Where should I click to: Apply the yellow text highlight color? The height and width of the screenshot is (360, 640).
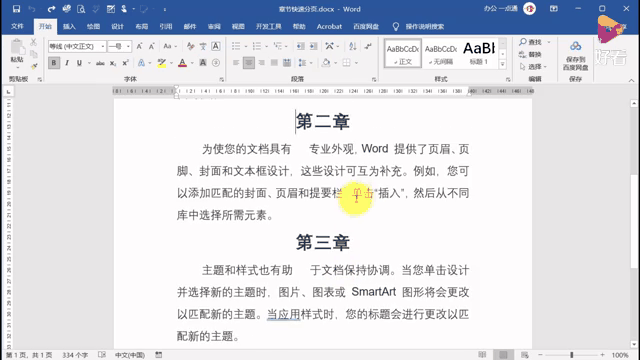pos(162,63)
